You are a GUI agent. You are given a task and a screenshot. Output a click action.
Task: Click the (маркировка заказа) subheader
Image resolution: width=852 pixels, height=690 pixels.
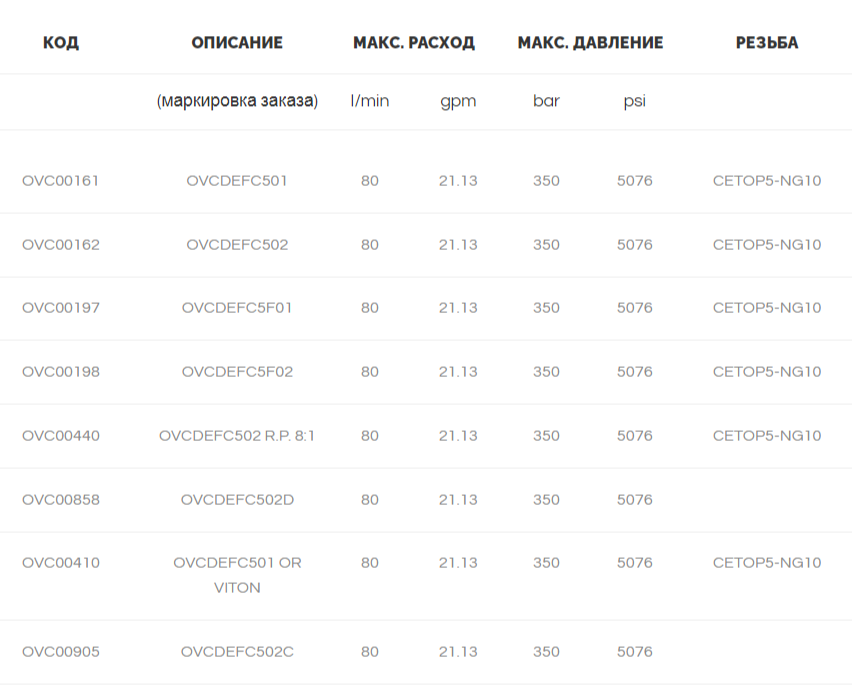[x=237, y=101]
